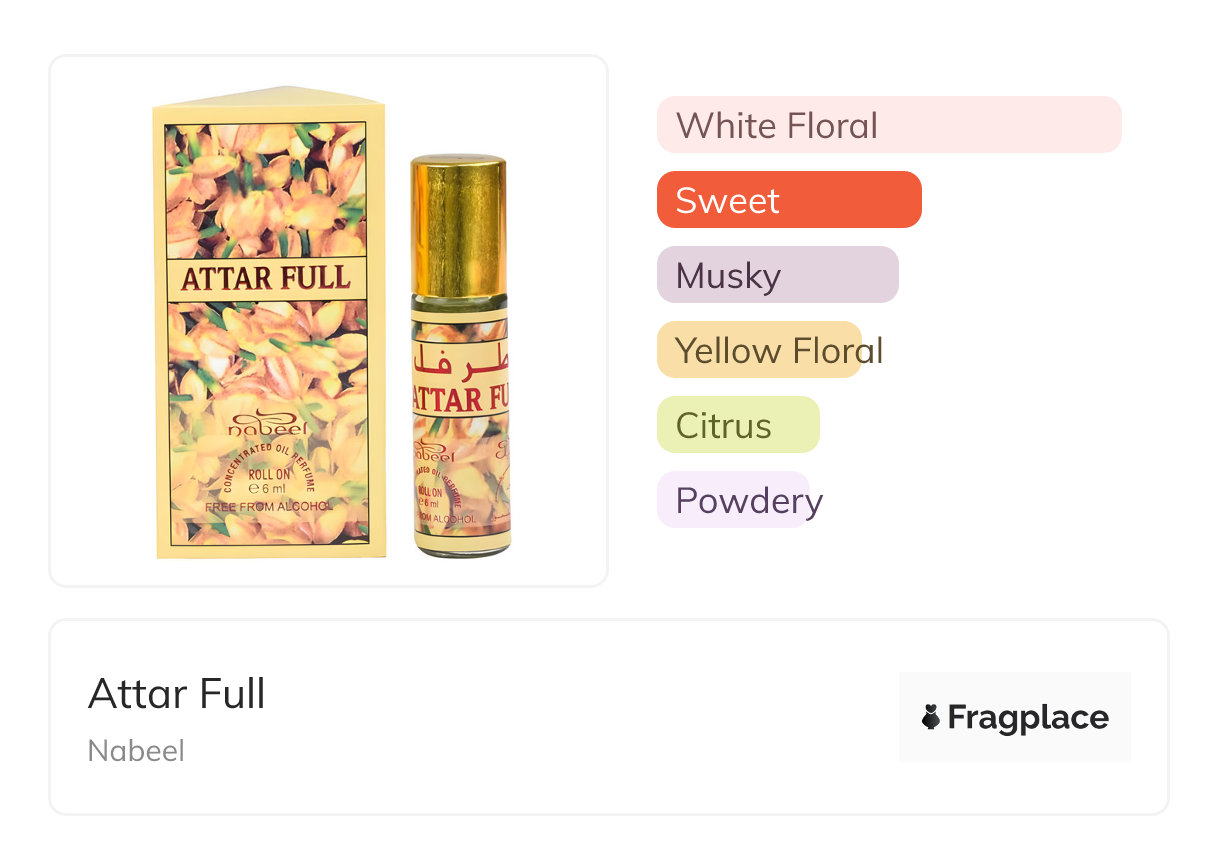This screenshot has width=1218, height=864.
Task: Click the ROLL ON 6 ml text on box
Action: [x=267, y=481]
